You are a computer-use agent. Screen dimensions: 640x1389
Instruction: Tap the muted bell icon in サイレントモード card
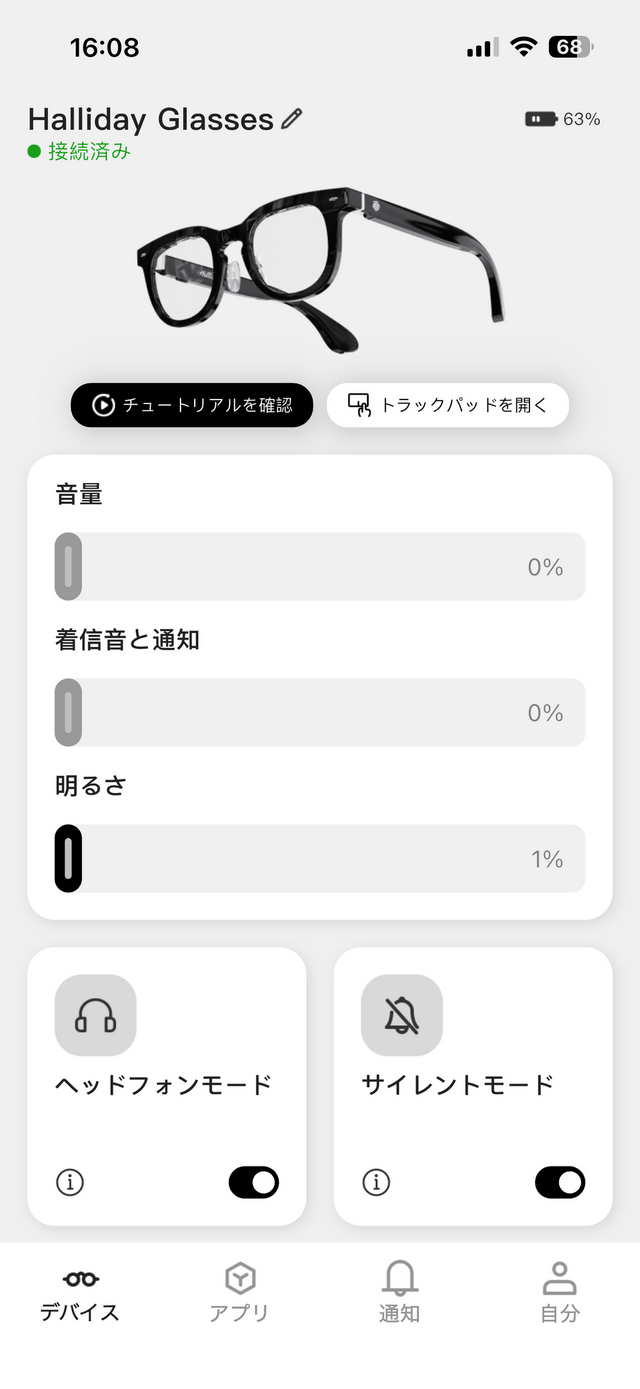pos(401,1015)
